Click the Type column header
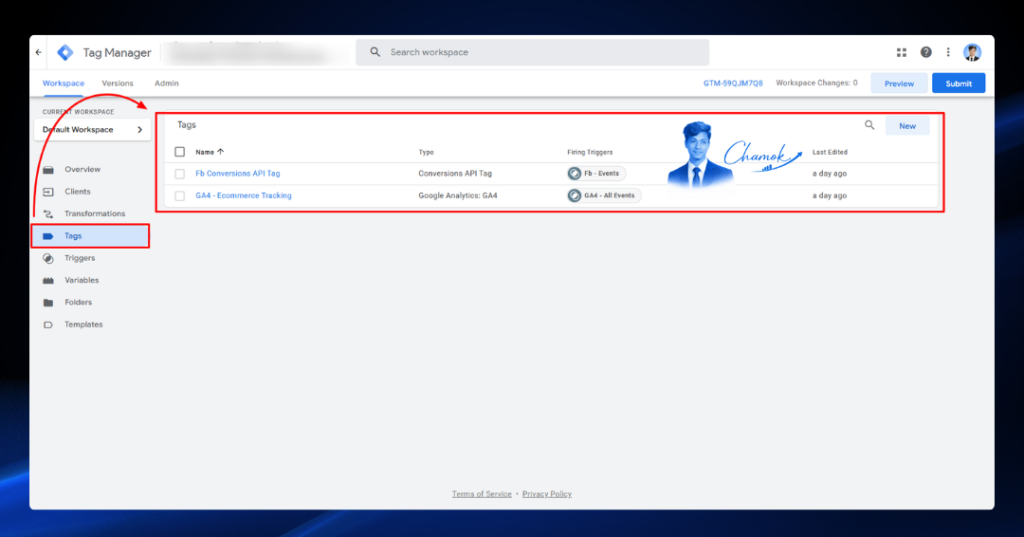The image size is (1024, 537). [x=426, y=152]
